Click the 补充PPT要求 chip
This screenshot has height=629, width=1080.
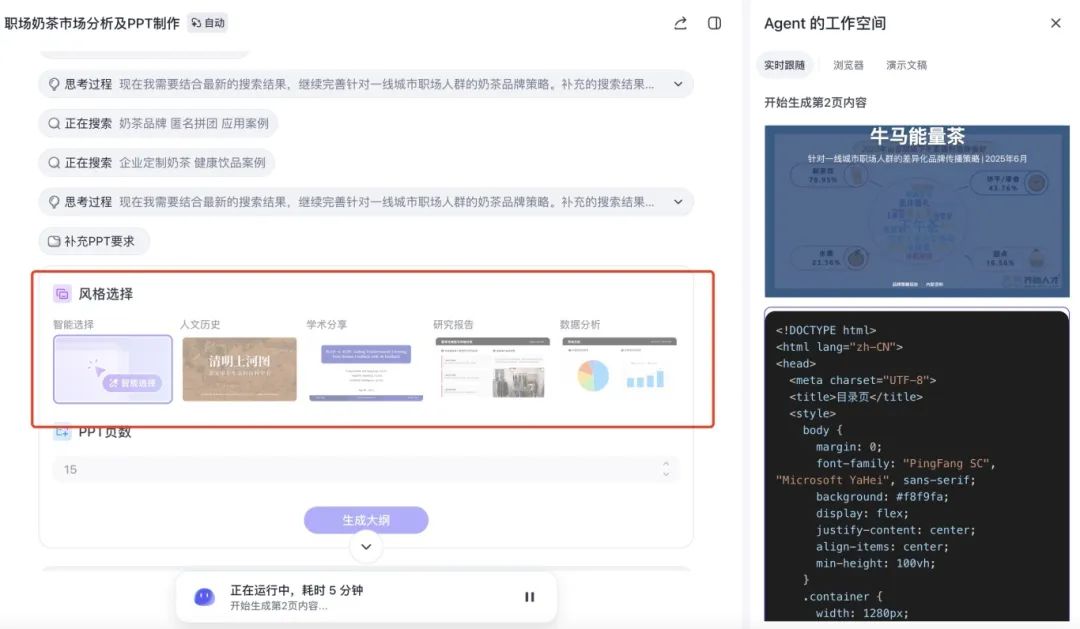point(94,241)
